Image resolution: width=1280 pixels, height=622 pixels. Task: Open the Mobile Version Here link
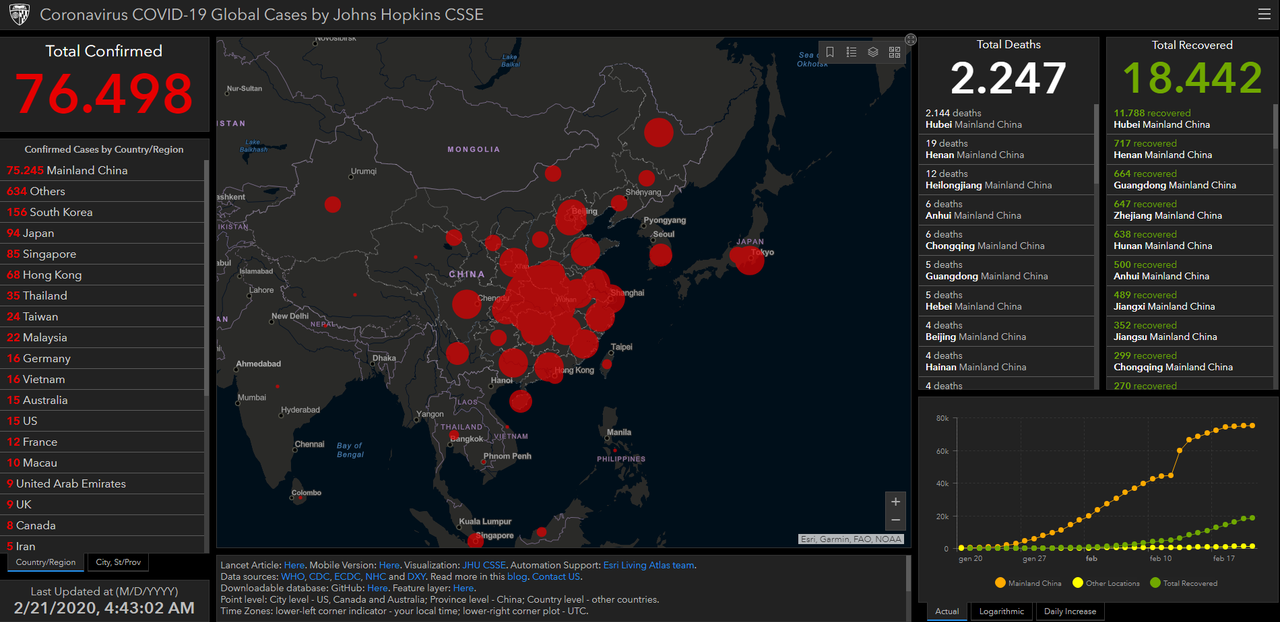click(x=389, y=565)
